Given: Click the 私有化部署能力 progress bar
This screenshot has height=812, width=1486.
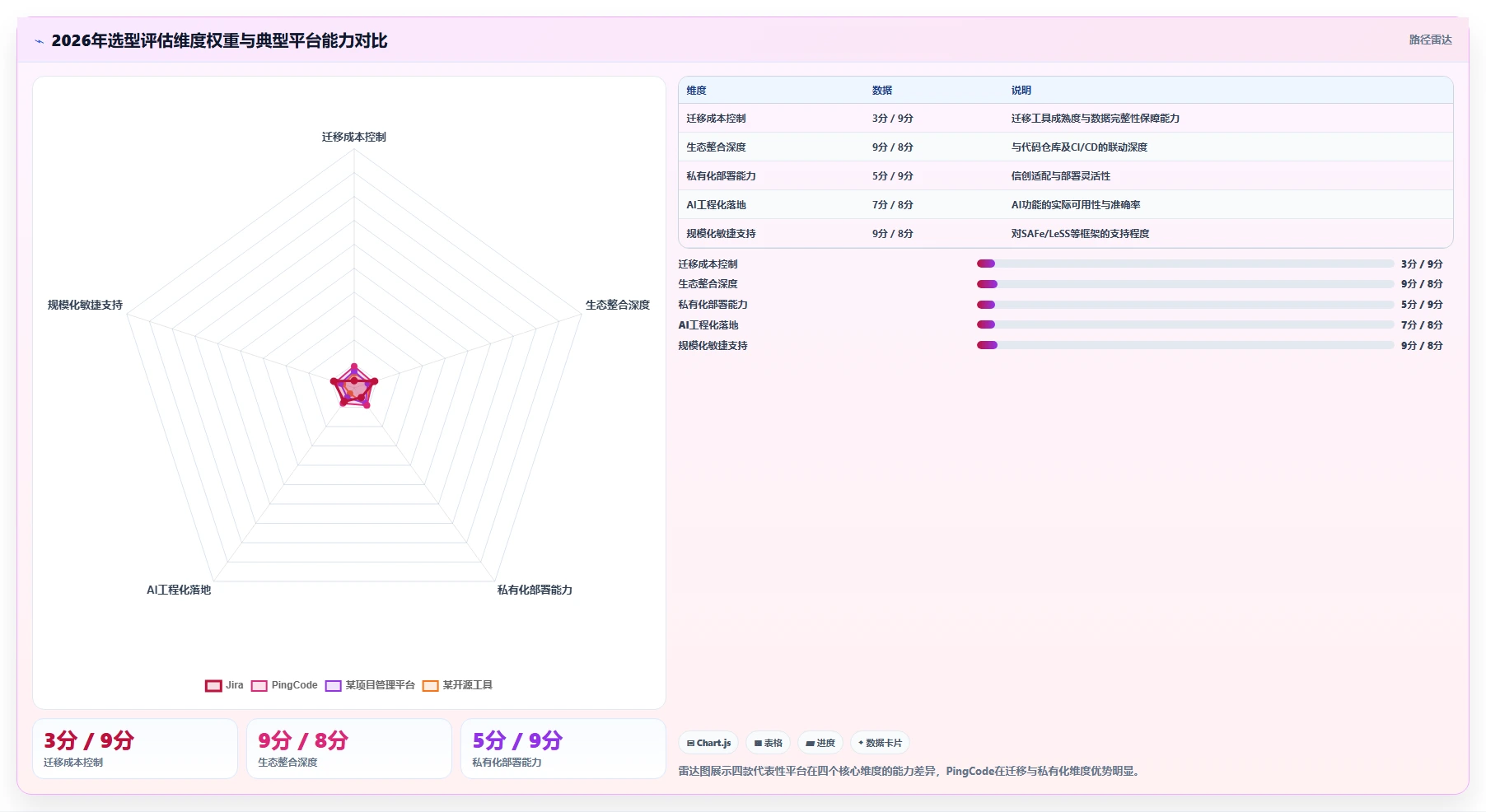Looking at the screenshot, I should tap(1185, 305).
